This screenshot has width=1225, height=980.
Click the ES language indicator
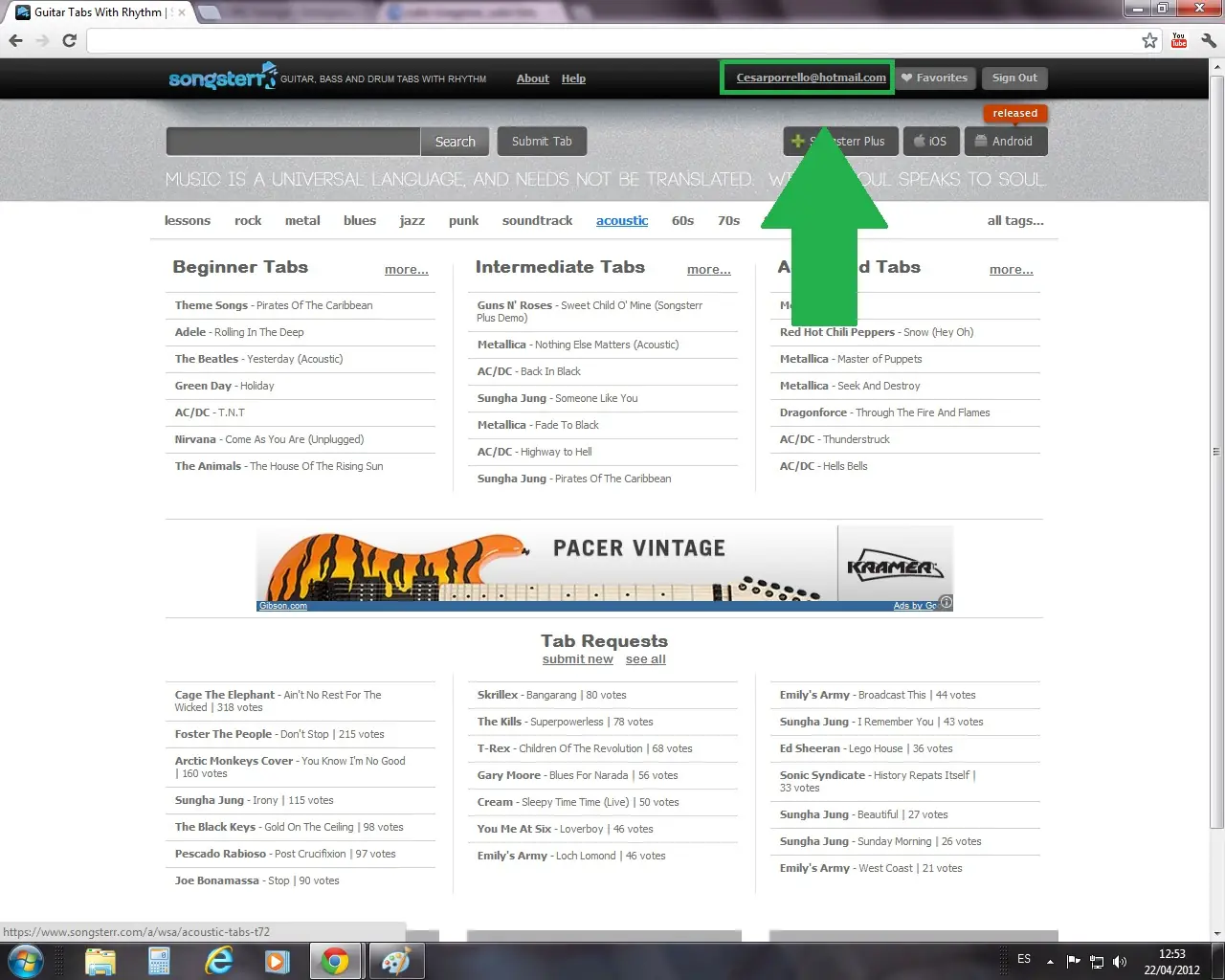point(1024,959)
